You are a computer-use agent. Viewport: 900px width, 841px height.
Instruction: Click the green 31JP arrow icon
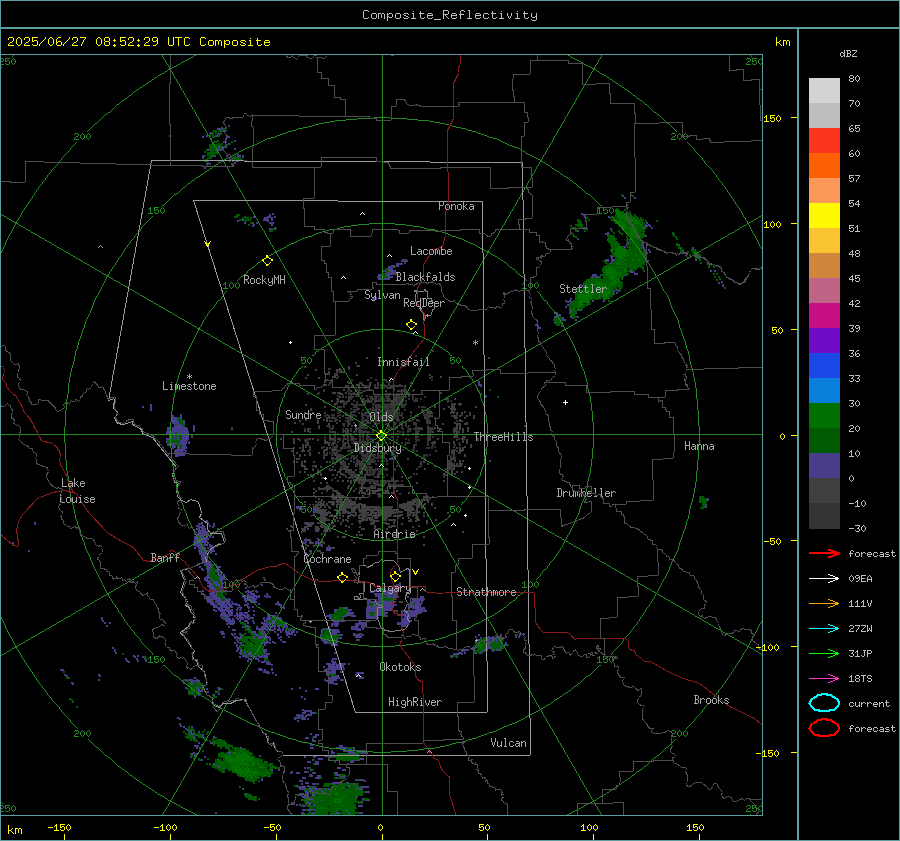[824, 653]
